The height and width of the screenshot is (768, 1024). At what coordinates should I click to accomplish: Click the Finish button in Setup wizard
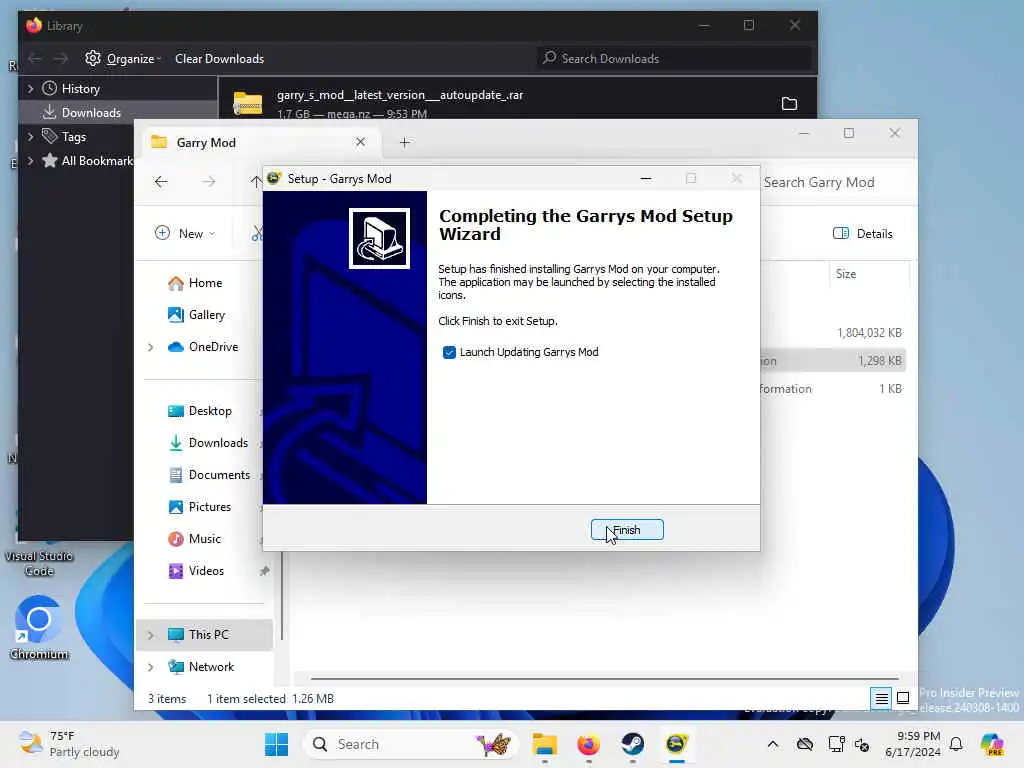pyautogui.click(x=627, y=530)
